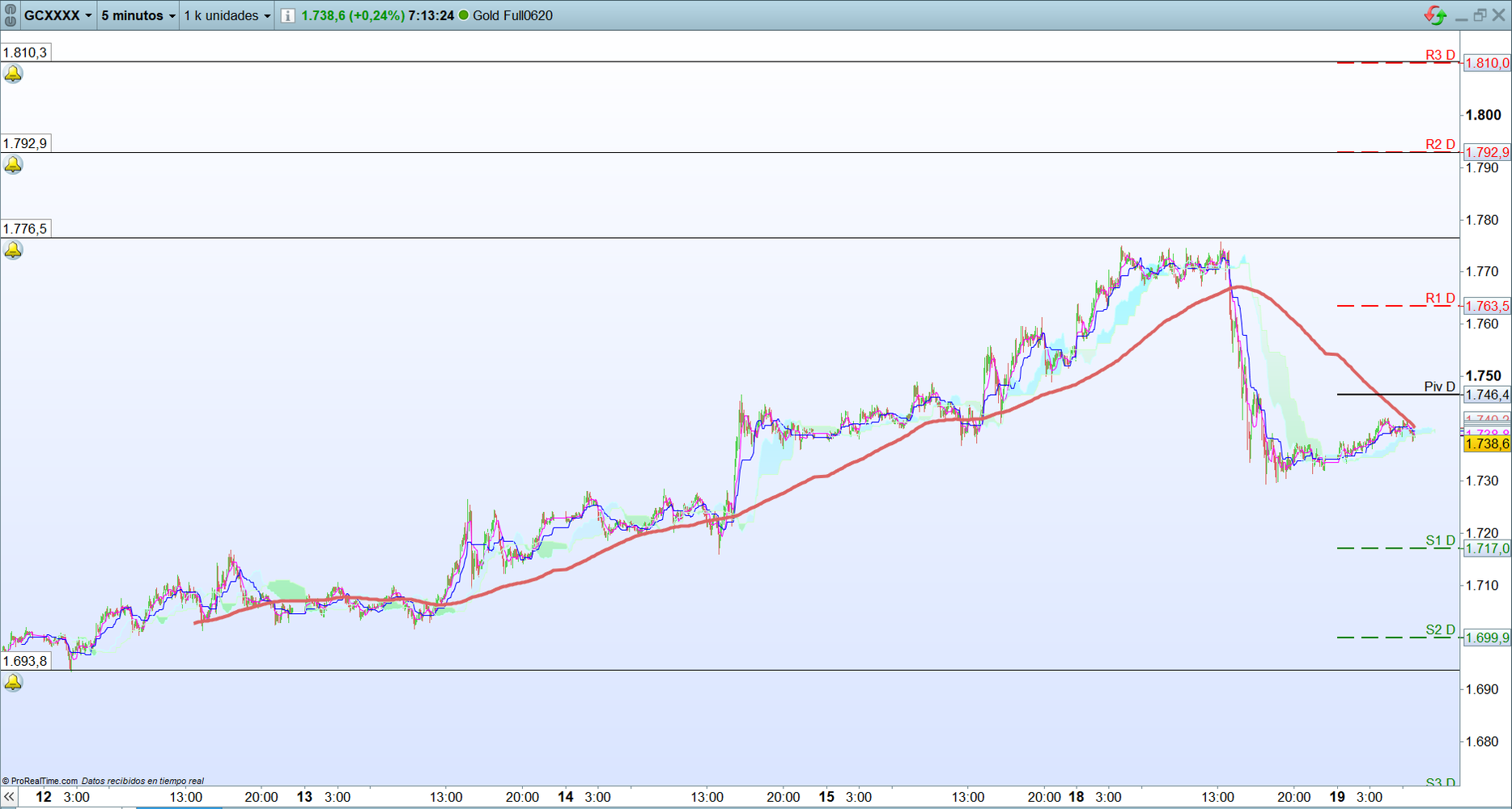Image resolution: width=1512 pixels, height=809 pixels.
Task: Open the GCXXXX instrument dropdown
Action: 57,15
